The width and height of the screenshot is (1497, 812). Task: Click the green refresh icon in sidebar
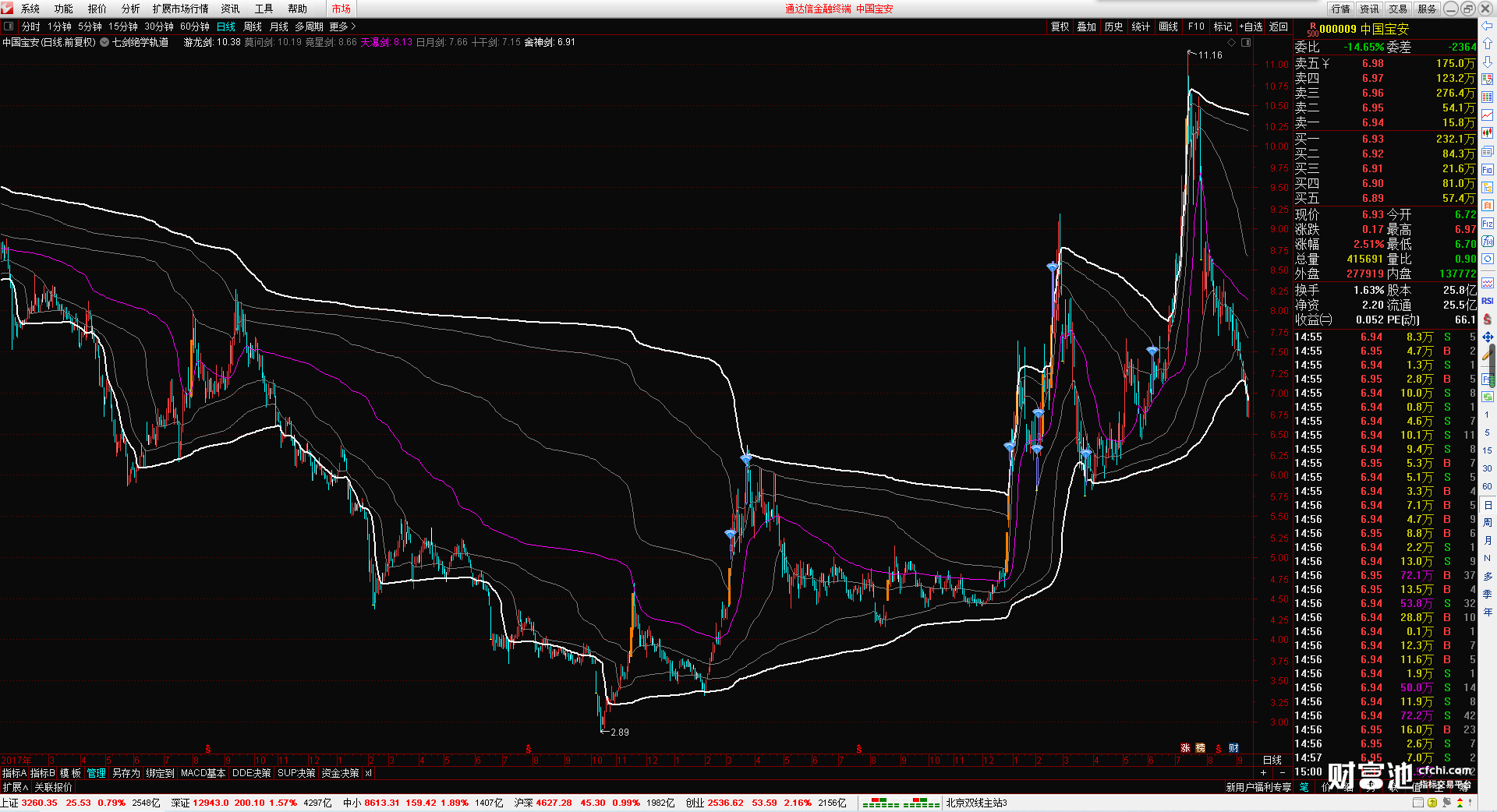pos(1488,397)
